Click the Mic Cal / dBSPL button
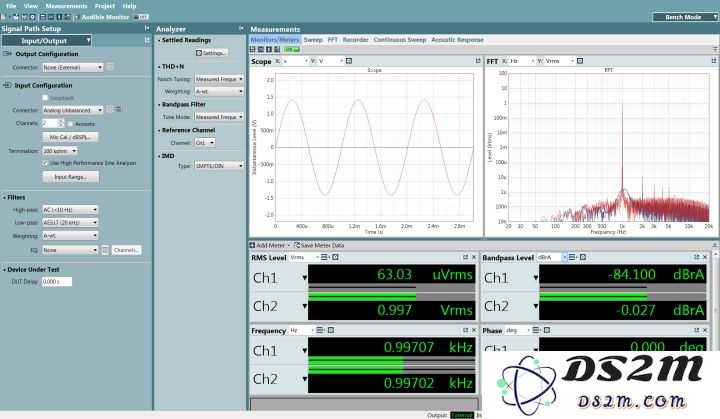 (x=70, y=137)
